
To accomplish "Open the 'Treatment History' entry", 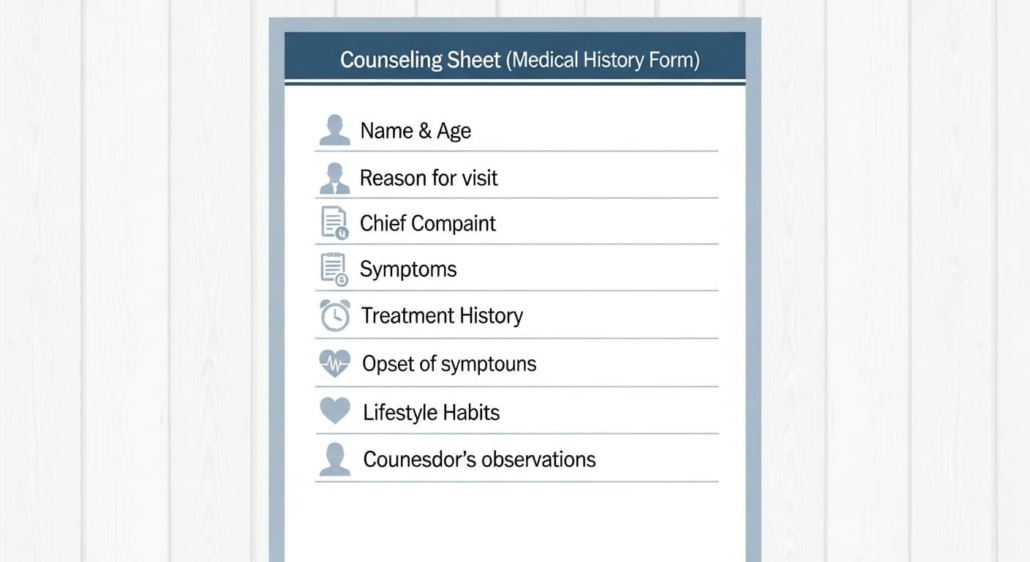I will pyautogui.click(x=442, y=316).
